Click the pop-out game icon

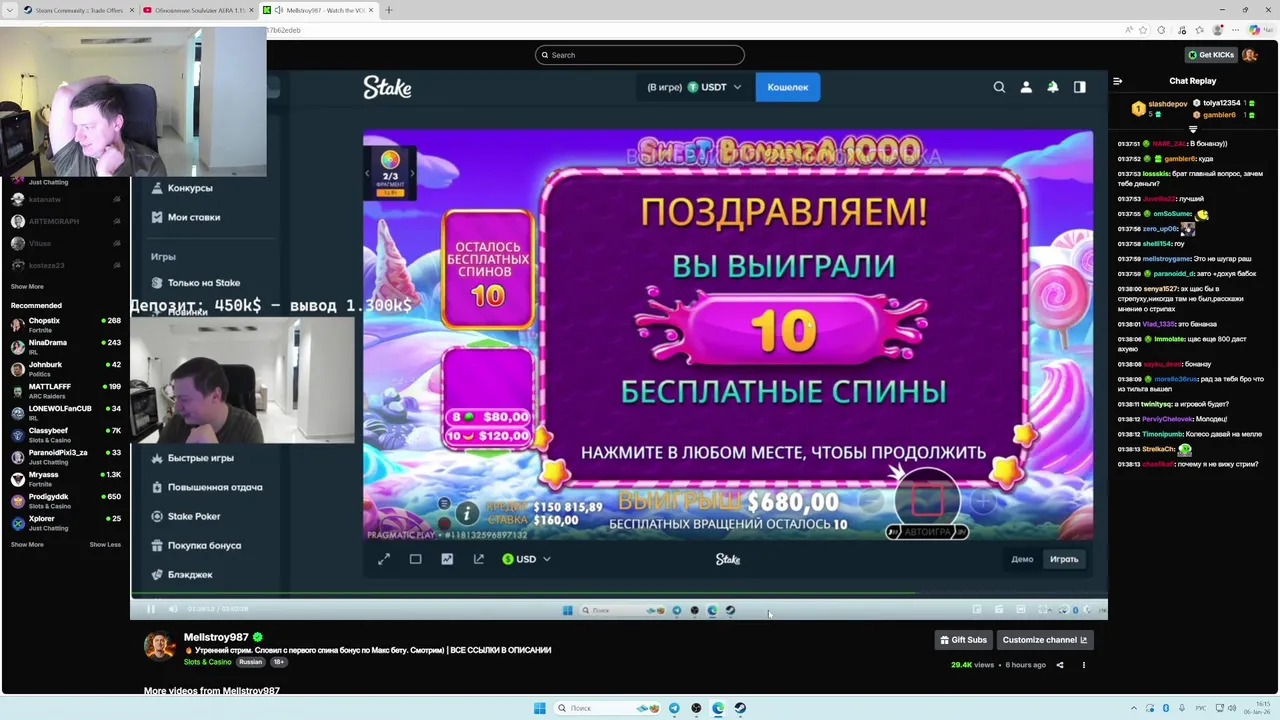tap(479, 559)
